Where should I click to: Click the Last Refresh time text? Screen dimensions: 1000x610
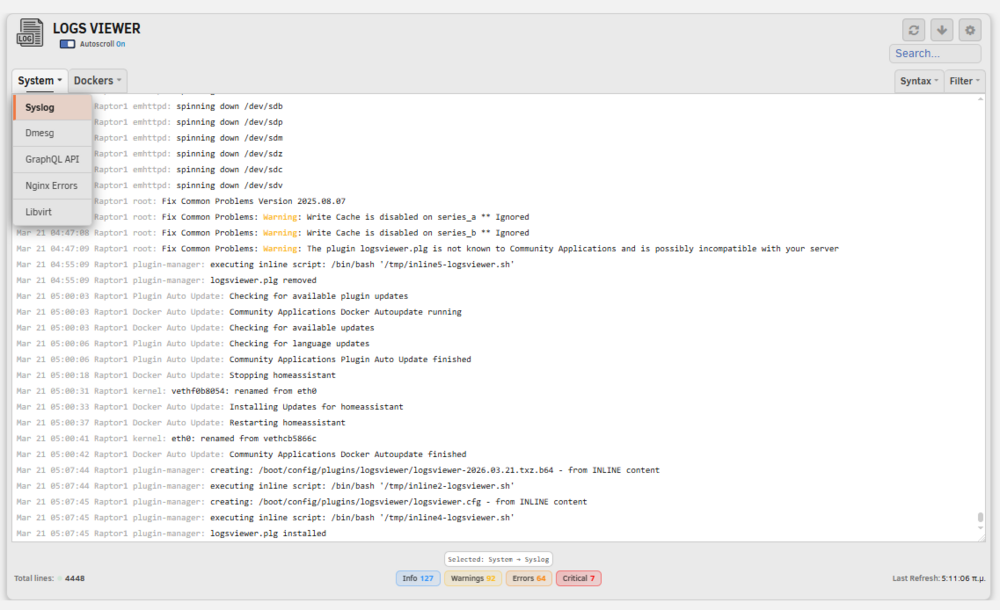click(x=938, y=578)
